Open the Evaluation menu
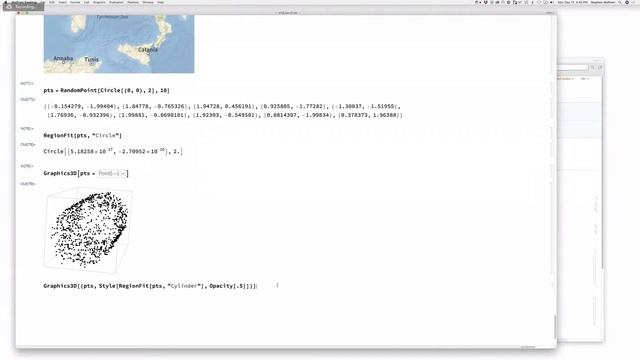This screenshot has width=640, height=360. click(x=116, y=2)
